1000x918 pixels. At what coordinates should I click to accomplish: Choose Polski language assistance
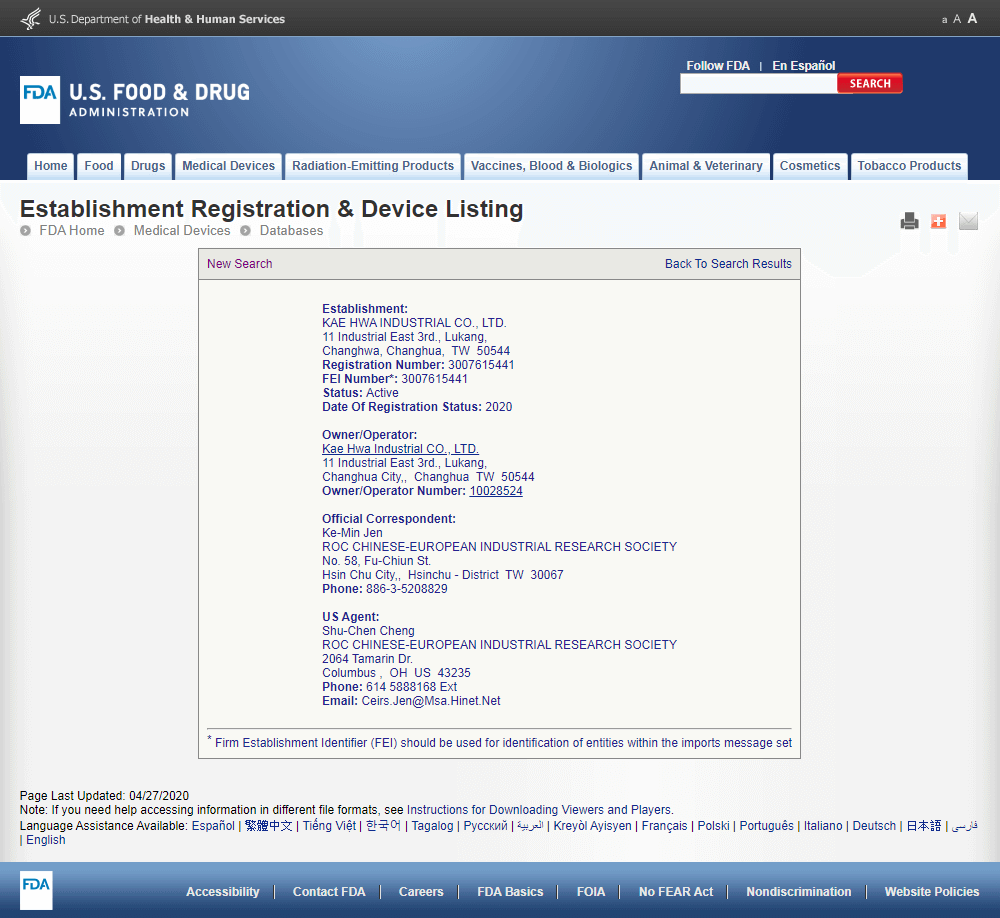pos(714,825)
